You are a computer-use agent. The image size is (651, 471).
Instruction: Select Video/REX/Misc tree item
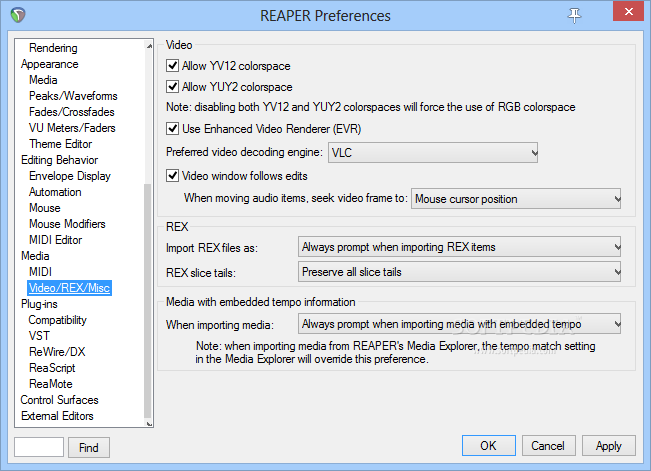[69, 288]
